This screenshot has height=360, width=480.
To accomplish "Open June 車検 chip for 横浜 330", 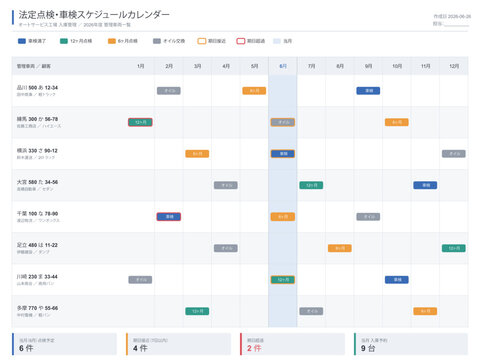I will coord(283,154).
